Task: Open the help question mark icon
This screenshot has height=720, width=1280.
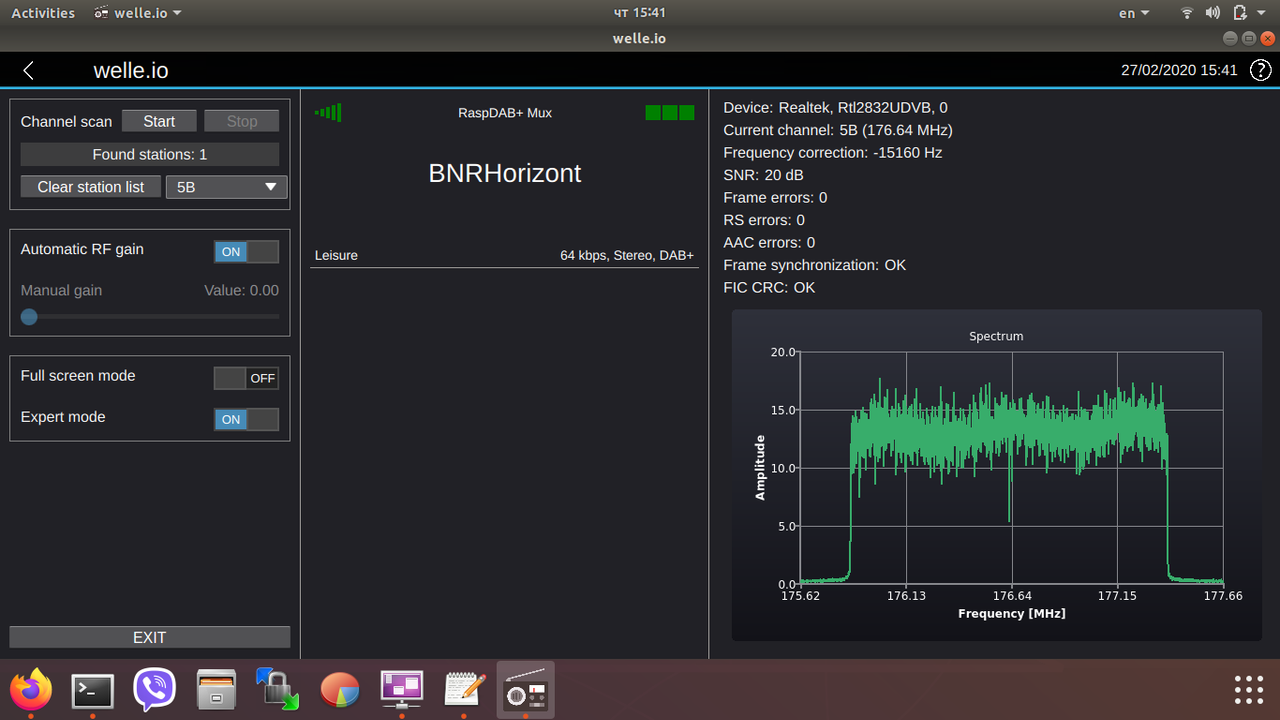Action: point(1261,70)
